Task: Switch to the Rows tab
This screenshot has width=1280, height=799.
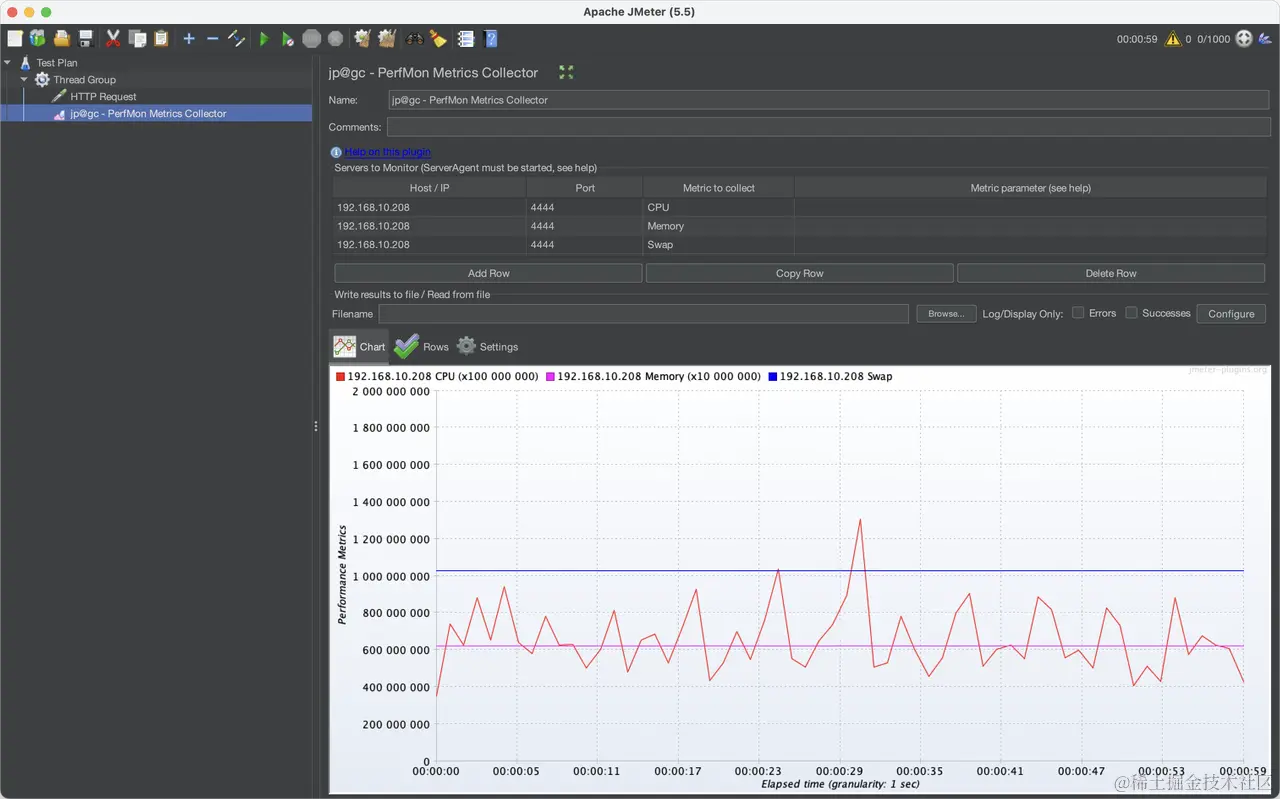Action: pos(422,346)
